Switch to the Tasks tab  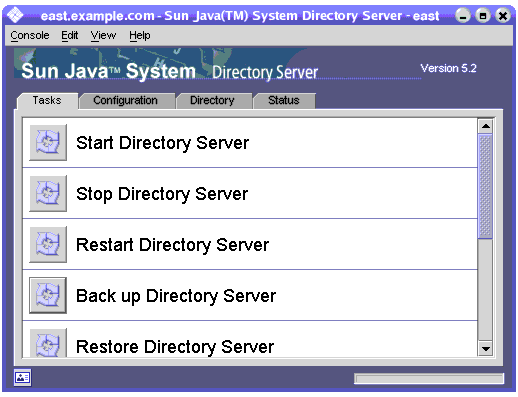click(47, 100)
